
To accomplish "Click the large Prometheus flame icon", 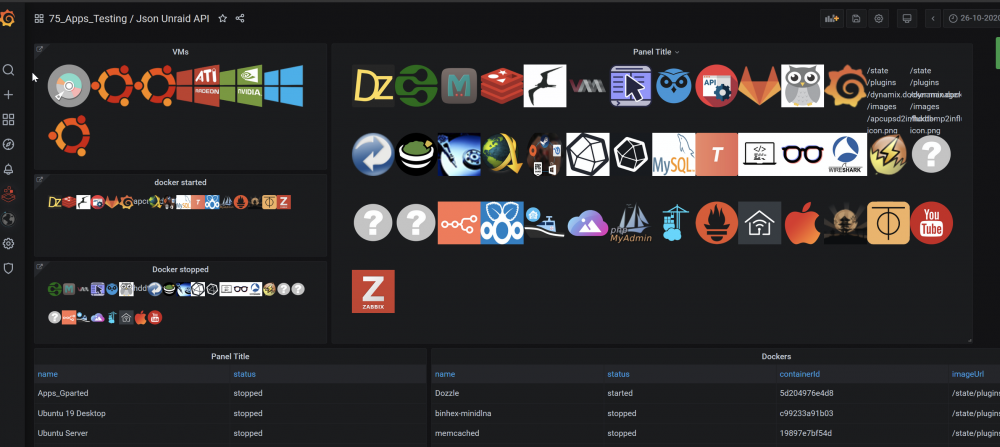I will (x=717, y=223).
